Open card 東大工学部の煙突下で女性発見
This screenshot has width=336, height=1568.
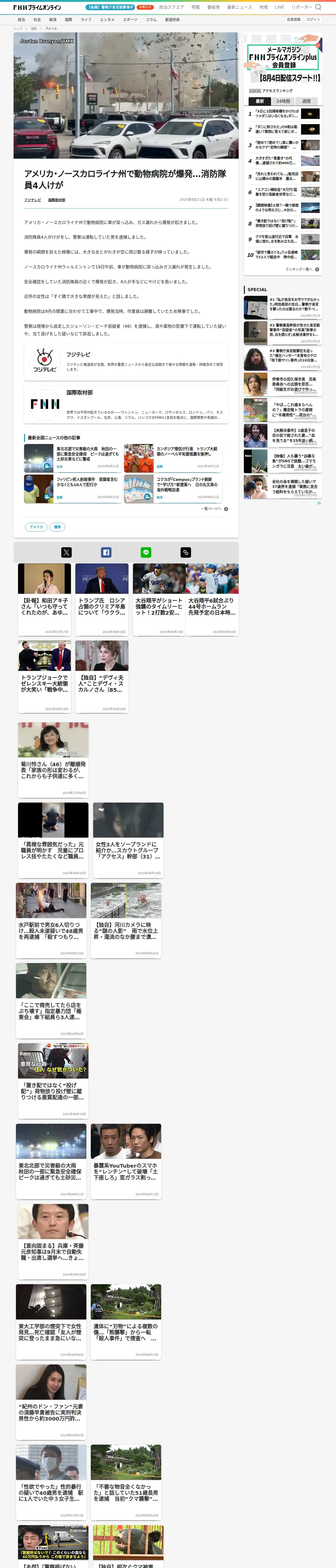click(51, 1322)
